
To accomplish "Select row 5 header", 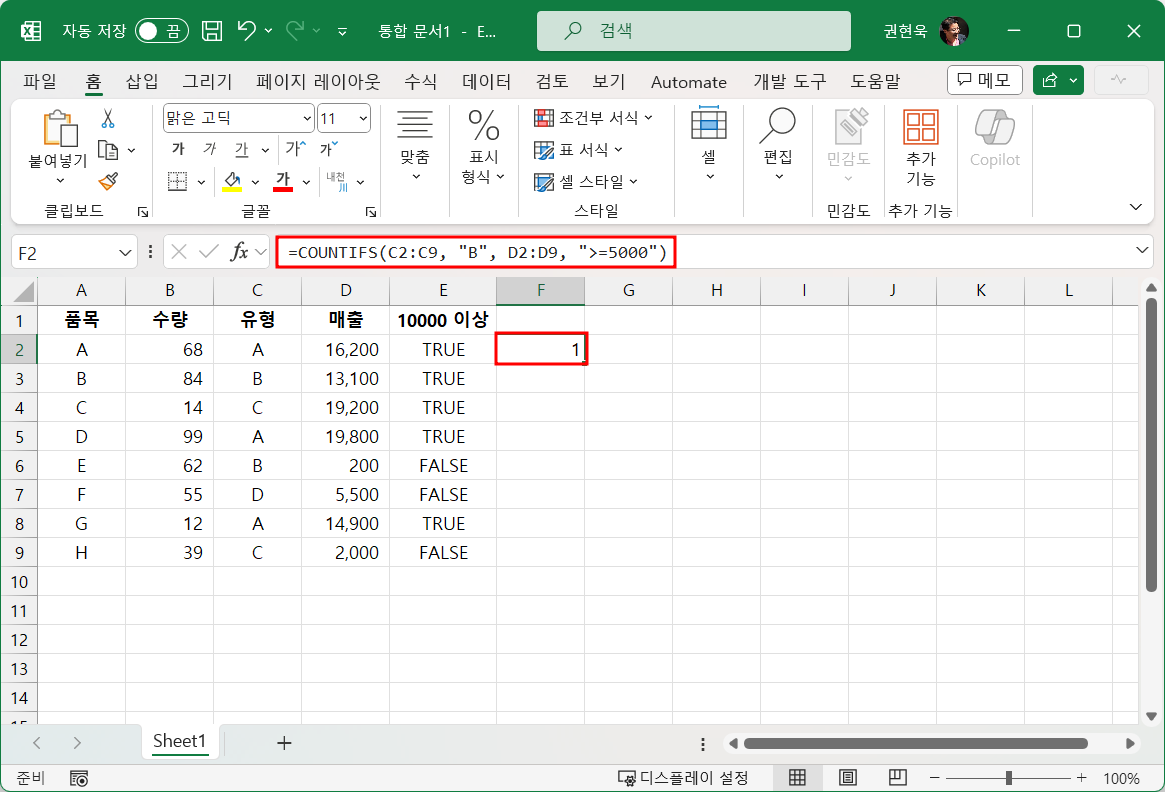I will [x=19, y=436].
